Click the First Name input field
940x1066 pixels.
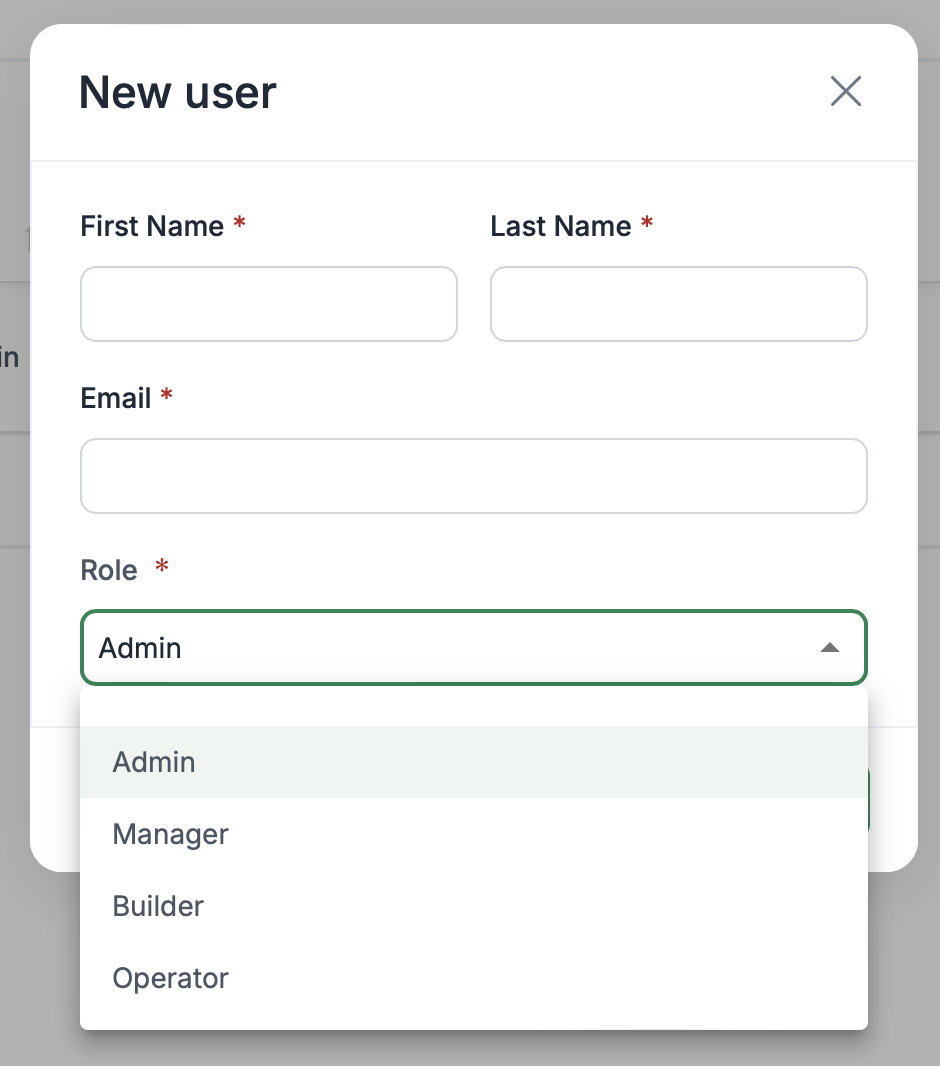[x=268, y=304]
